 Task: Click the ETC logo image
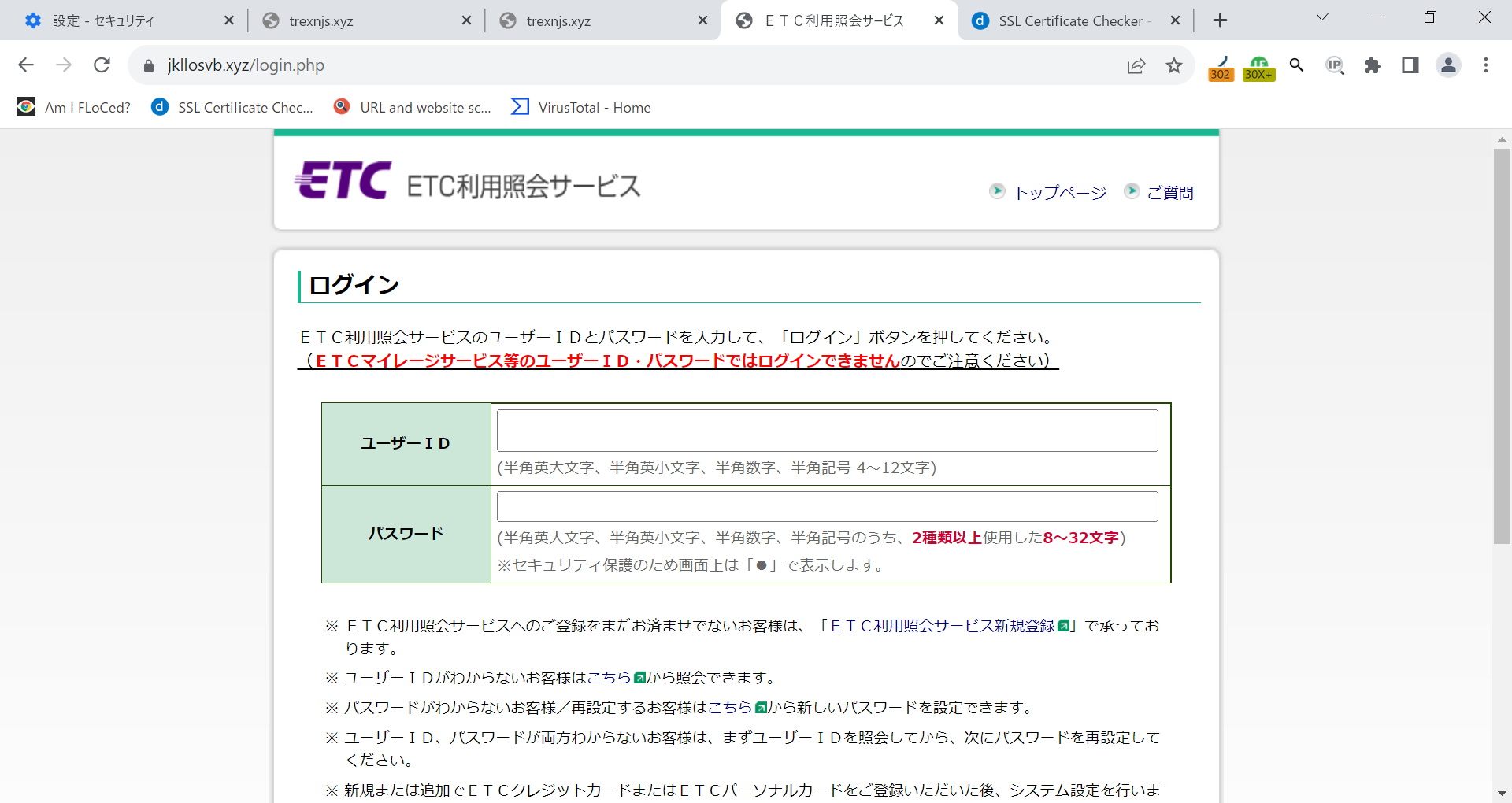(x=343, y=180)
